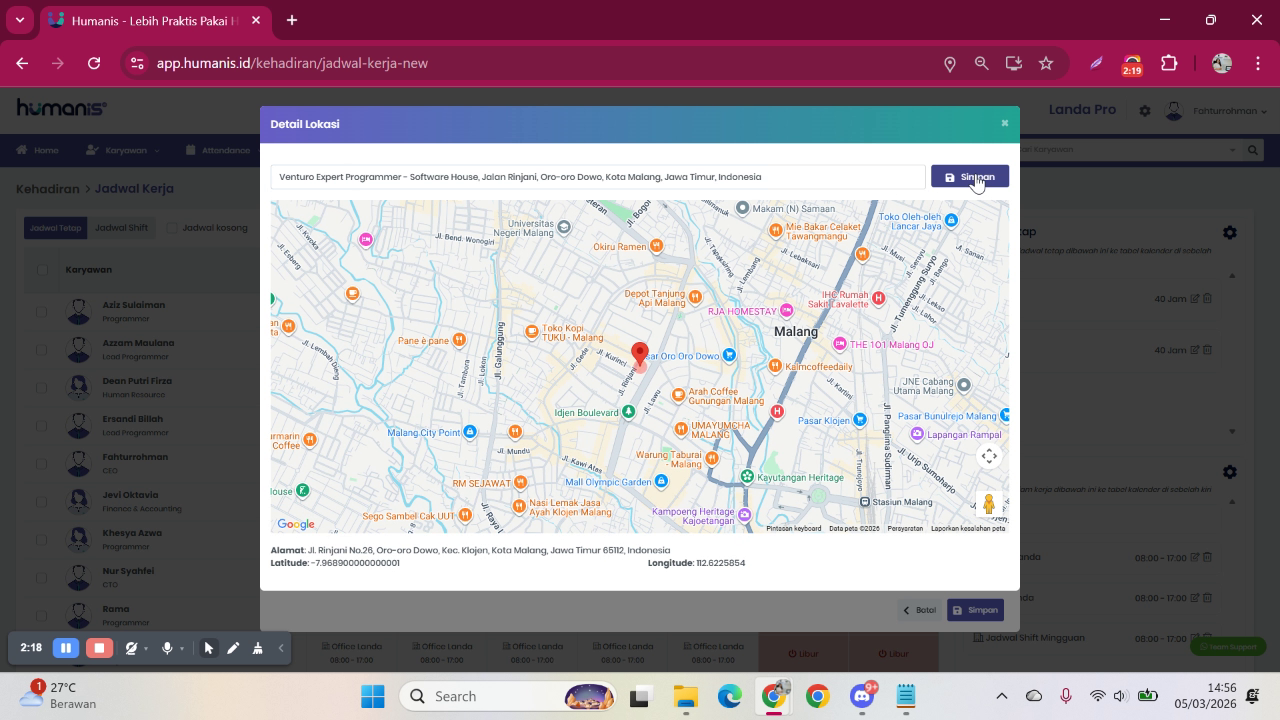Click the Malang City Point shopping marker

pos(470,432)
